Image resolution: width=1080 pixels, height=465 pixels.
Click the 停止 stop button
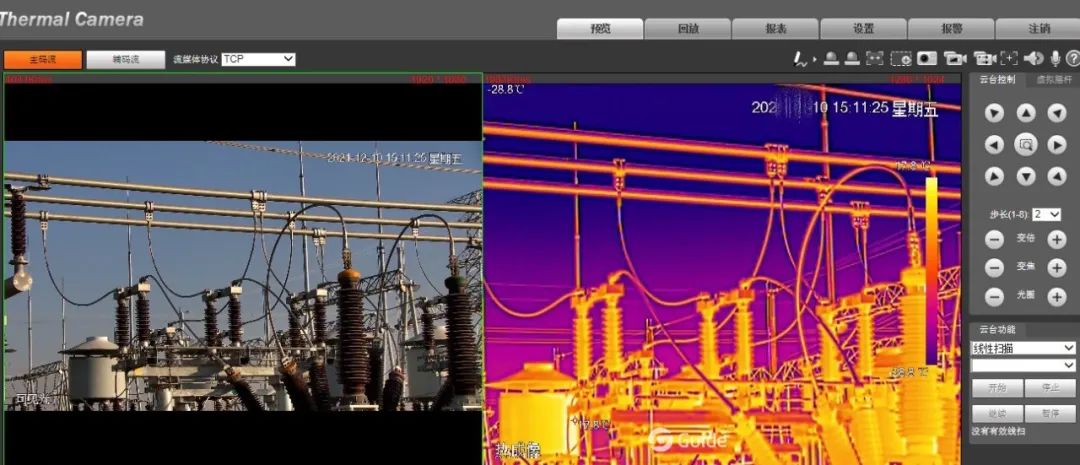(1050, 388)
